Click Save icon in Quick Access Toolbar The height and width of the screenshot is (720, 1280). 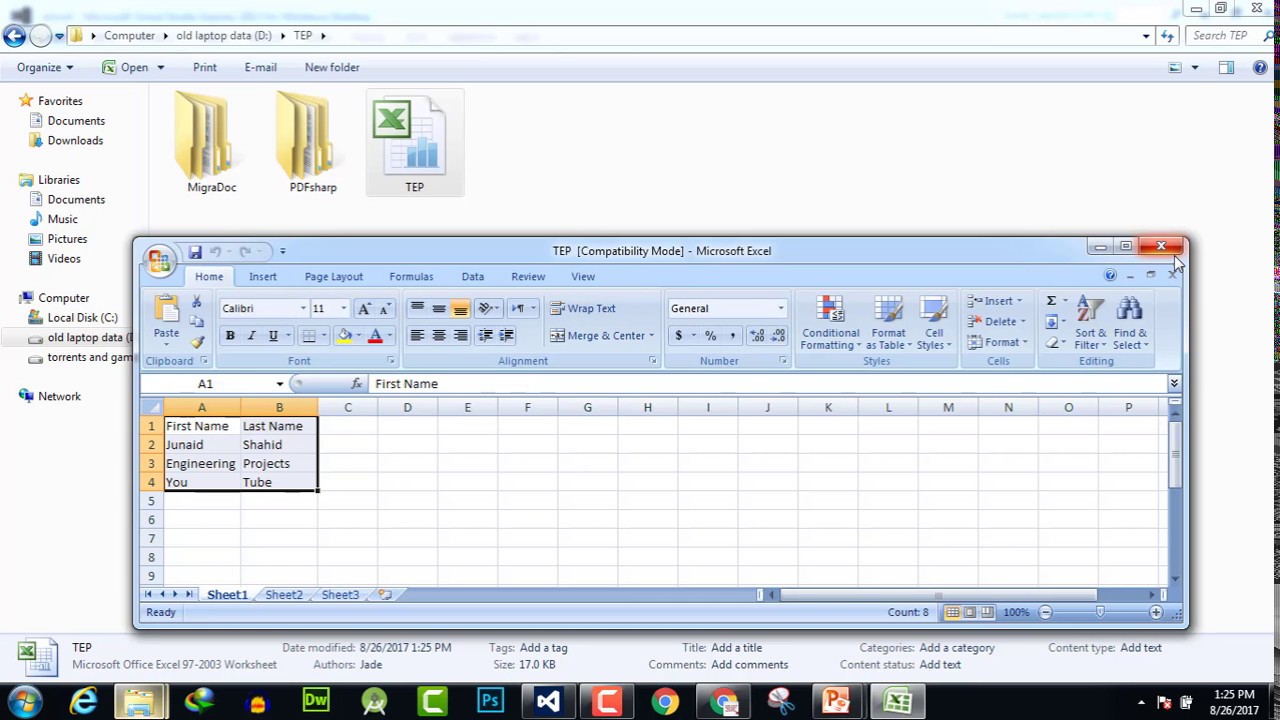pos(195,252)
